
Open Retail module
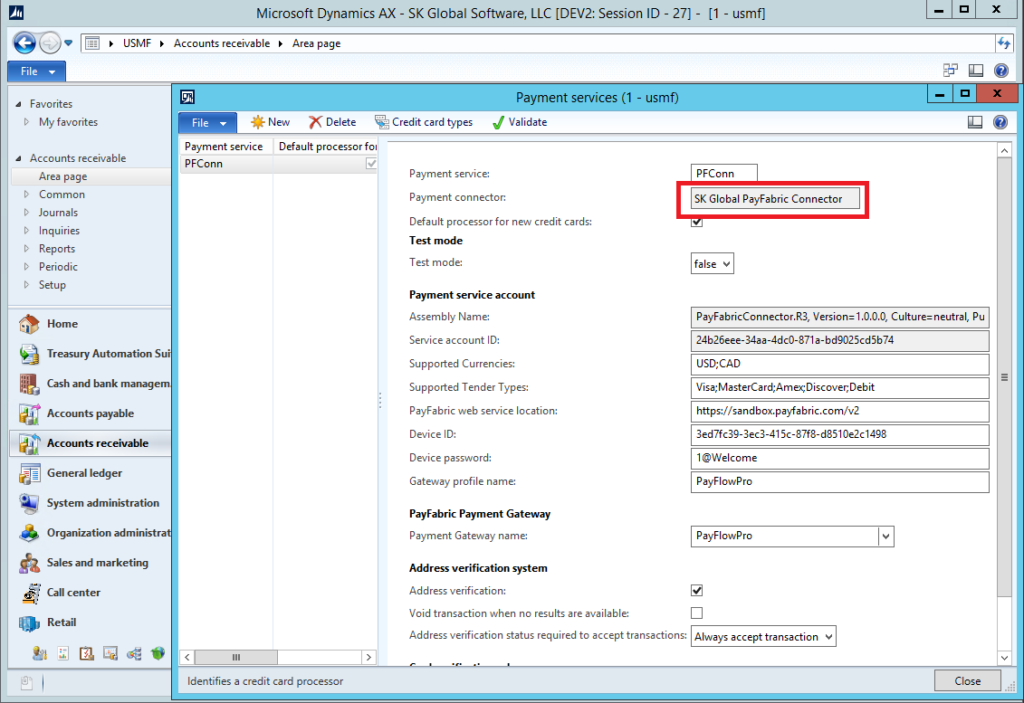tap(90, 622)
